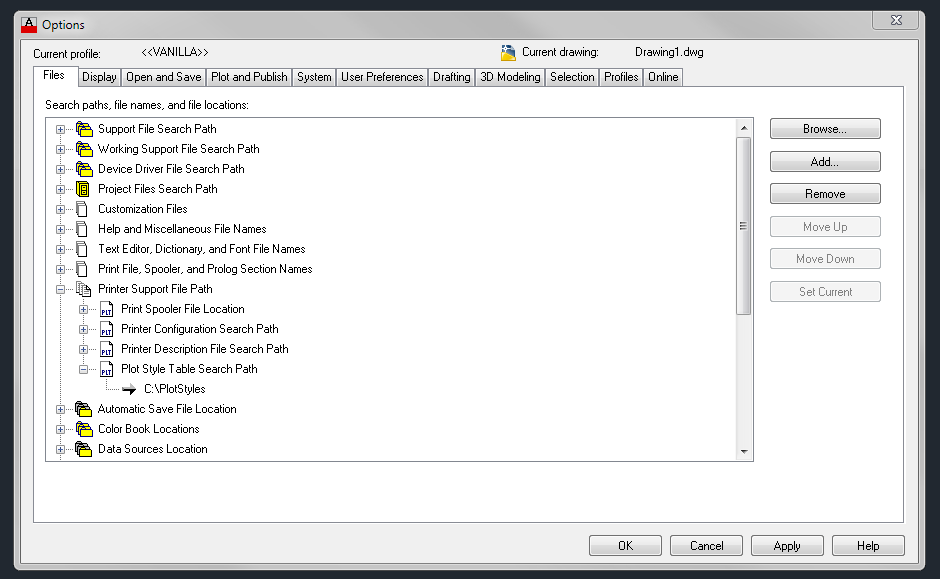Collapse the Printer Support File Path node
Viewport: 940px width, 579px height.
point(61,289)
